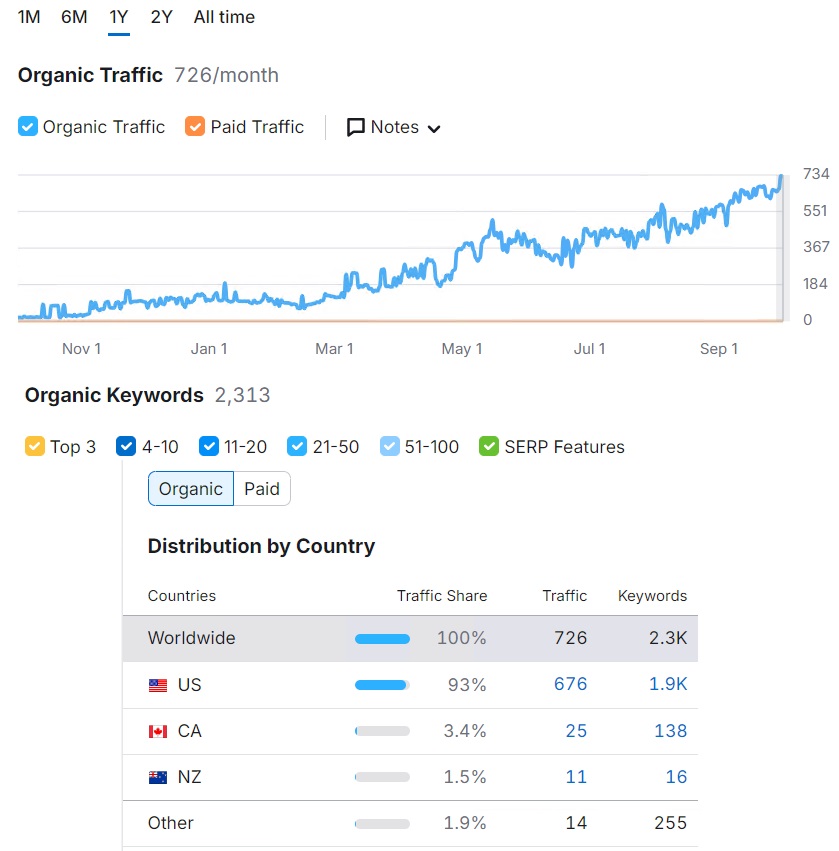Switch to the 6M time range
Image resolution: width=839 pixels, height=851 pixels.
[x=74, y=17]
